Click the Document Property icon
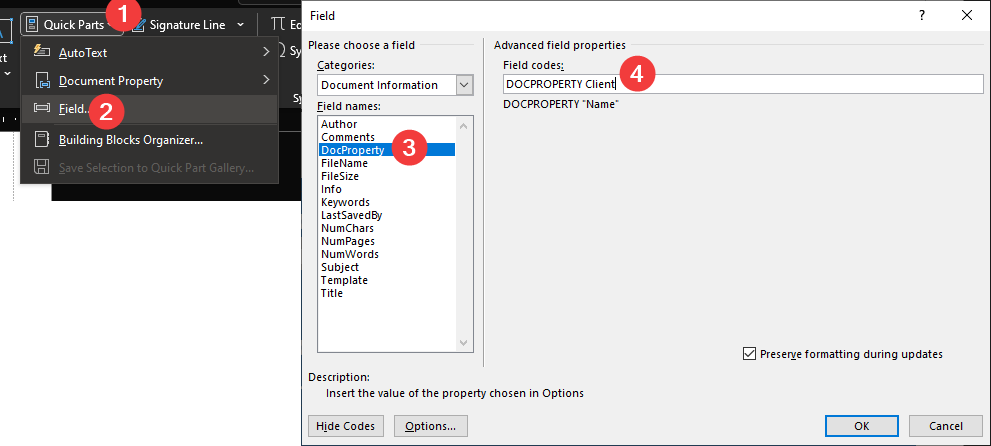 42,81
